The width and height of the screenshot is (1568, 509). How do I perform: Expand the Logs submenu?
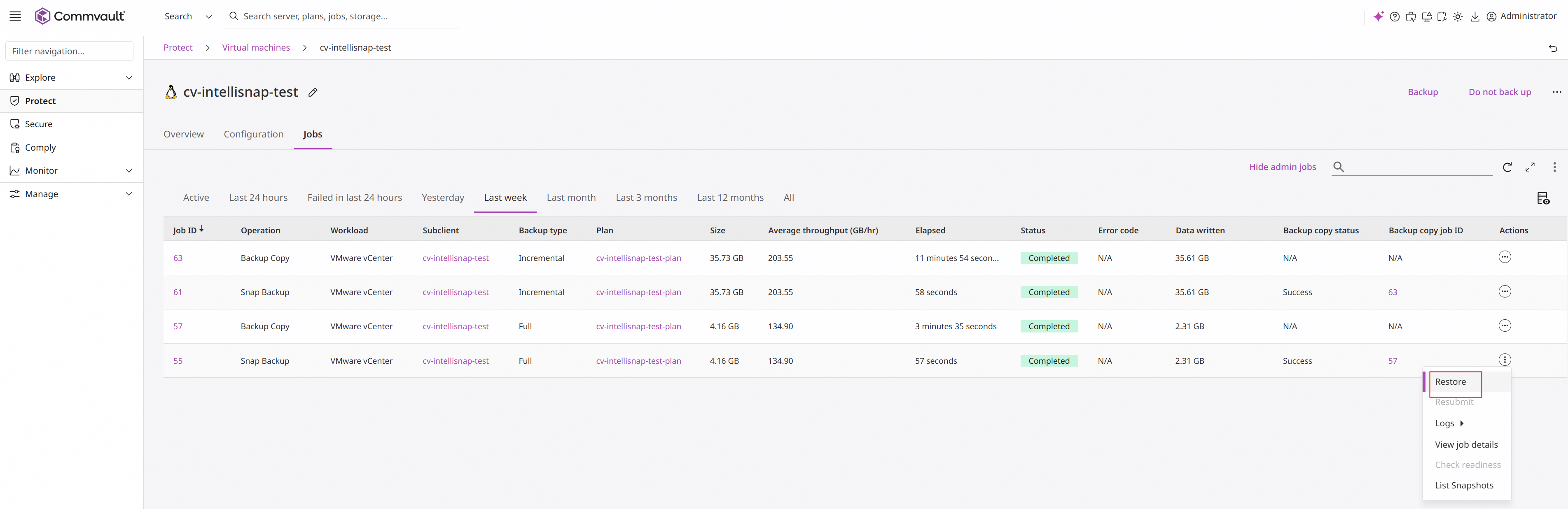point(1449,423)
